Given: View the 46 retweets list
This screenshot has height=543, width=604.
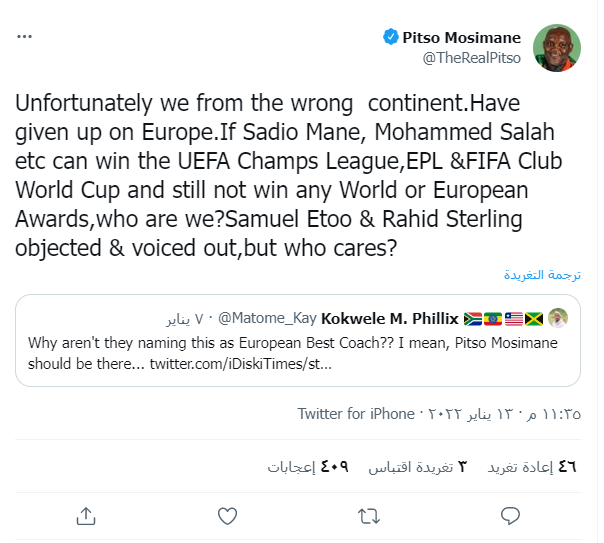Looking at the screenshot, I should [x=532, y=466].
